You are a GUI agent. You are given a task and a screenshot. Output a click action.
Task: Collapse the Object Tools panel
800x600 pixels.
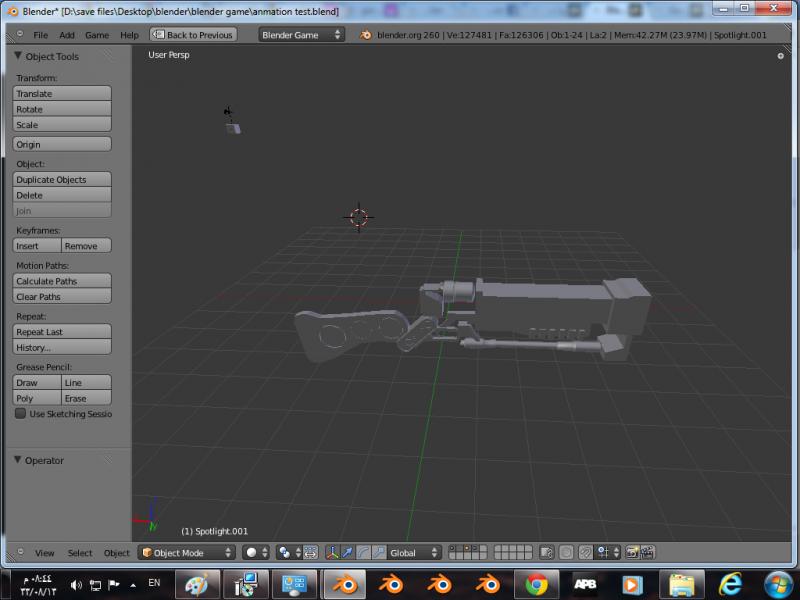(x=18, y=56)
